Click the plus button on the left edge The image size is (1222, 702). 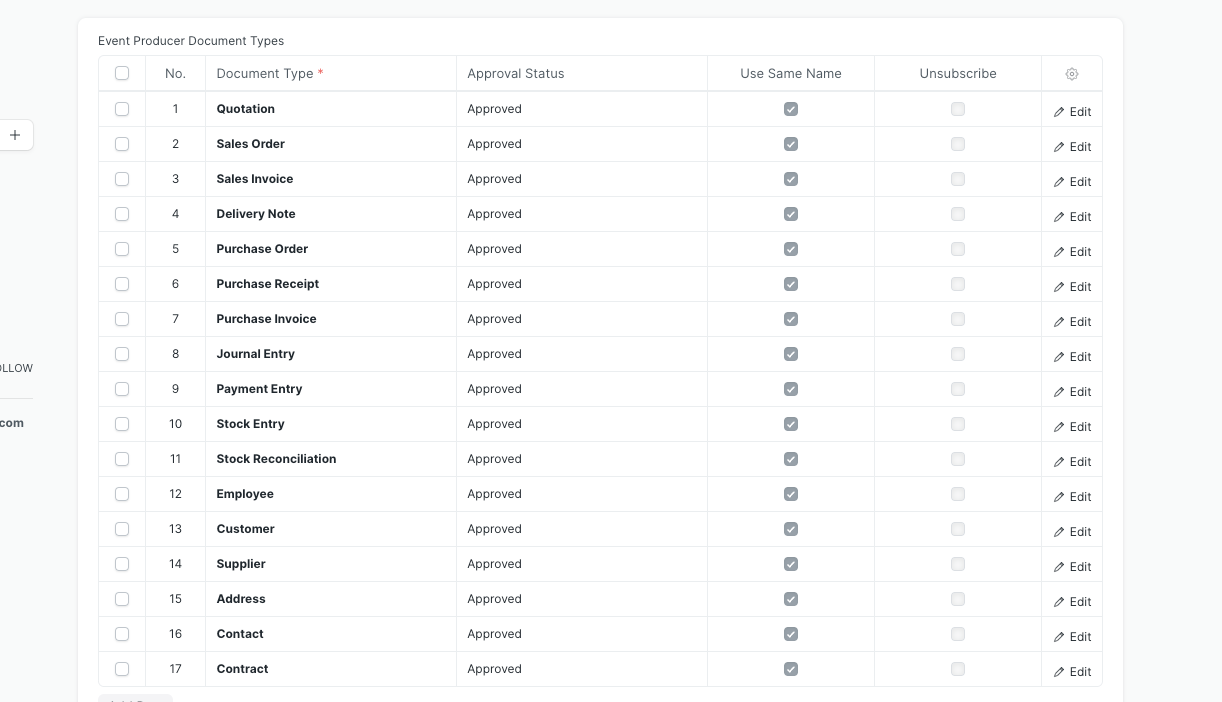(x=15, y=134)
